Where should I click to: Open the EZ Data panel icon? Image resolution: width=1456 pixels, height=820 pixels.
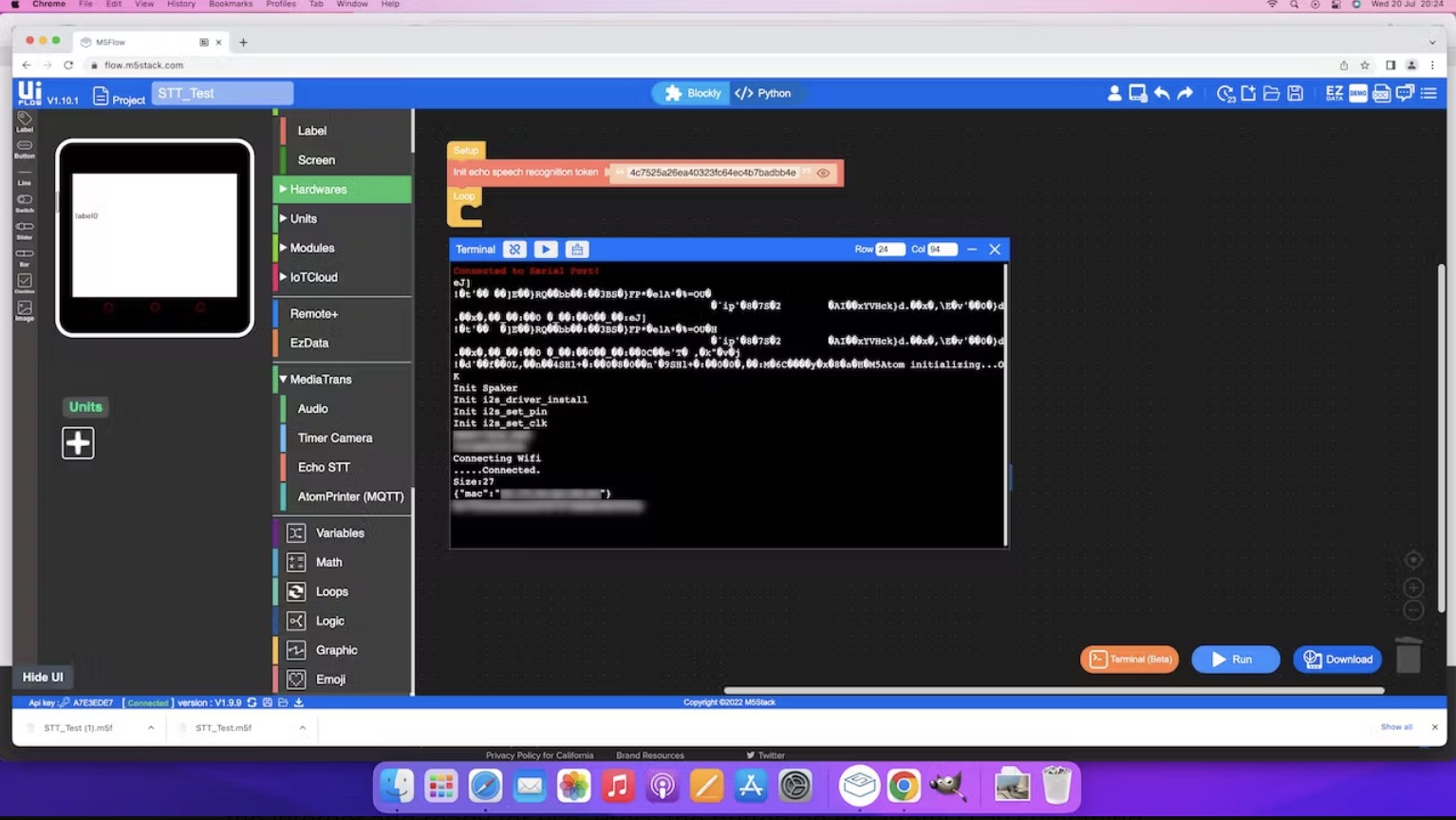1334,93
